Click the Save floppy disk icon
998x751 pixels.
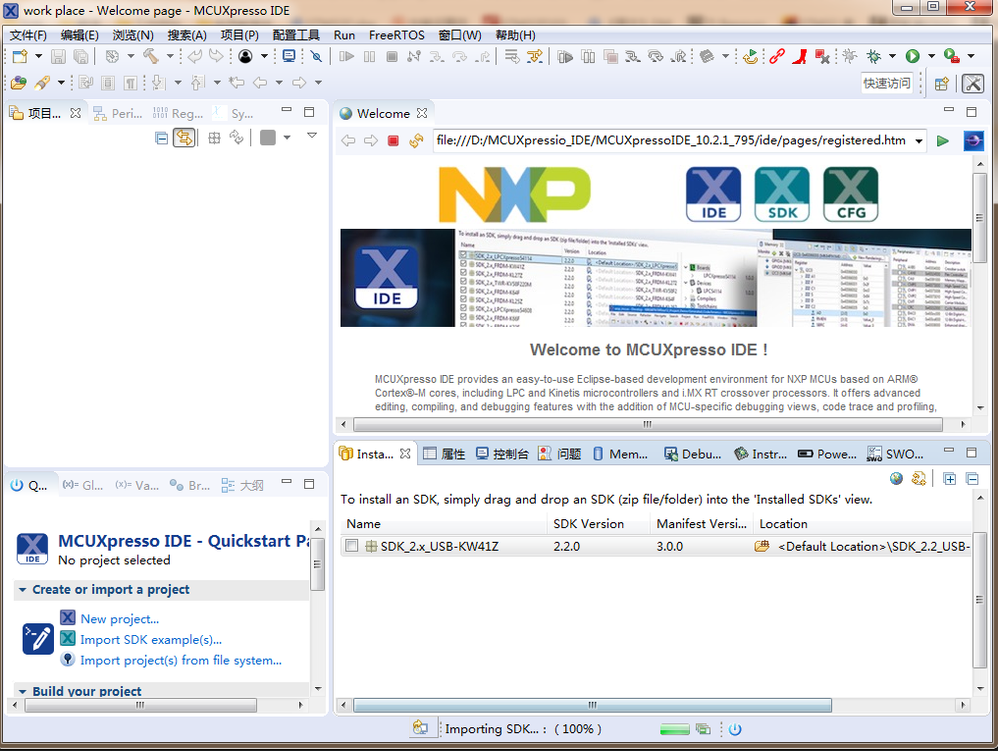tap(58, 57)
